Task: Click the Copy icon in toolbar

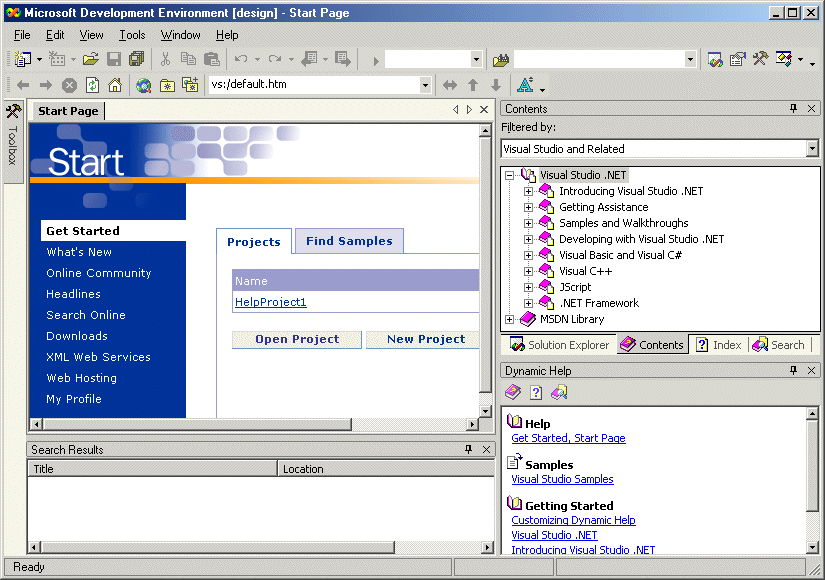Action: (x=188, y=59)
